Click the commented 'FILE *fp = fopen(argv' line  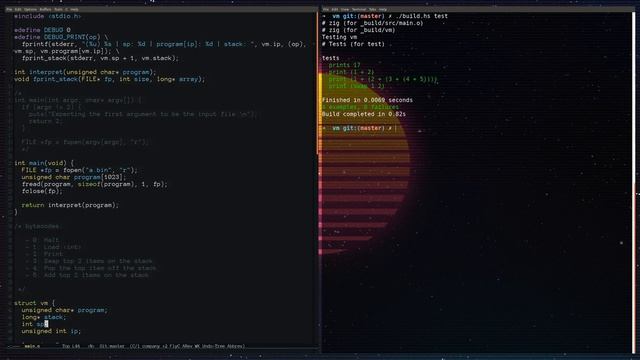[x=85, y=142]
